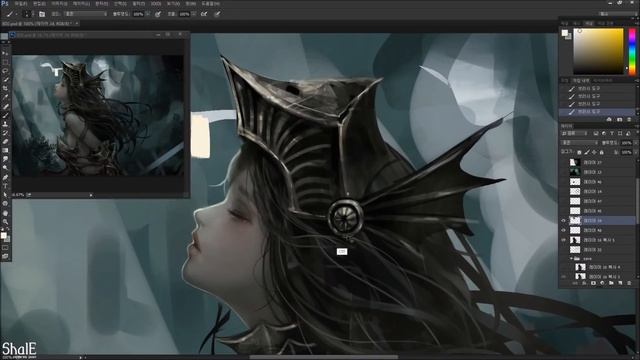Select the Rectangular Marquee tool
640x360 pixels.
5,62
